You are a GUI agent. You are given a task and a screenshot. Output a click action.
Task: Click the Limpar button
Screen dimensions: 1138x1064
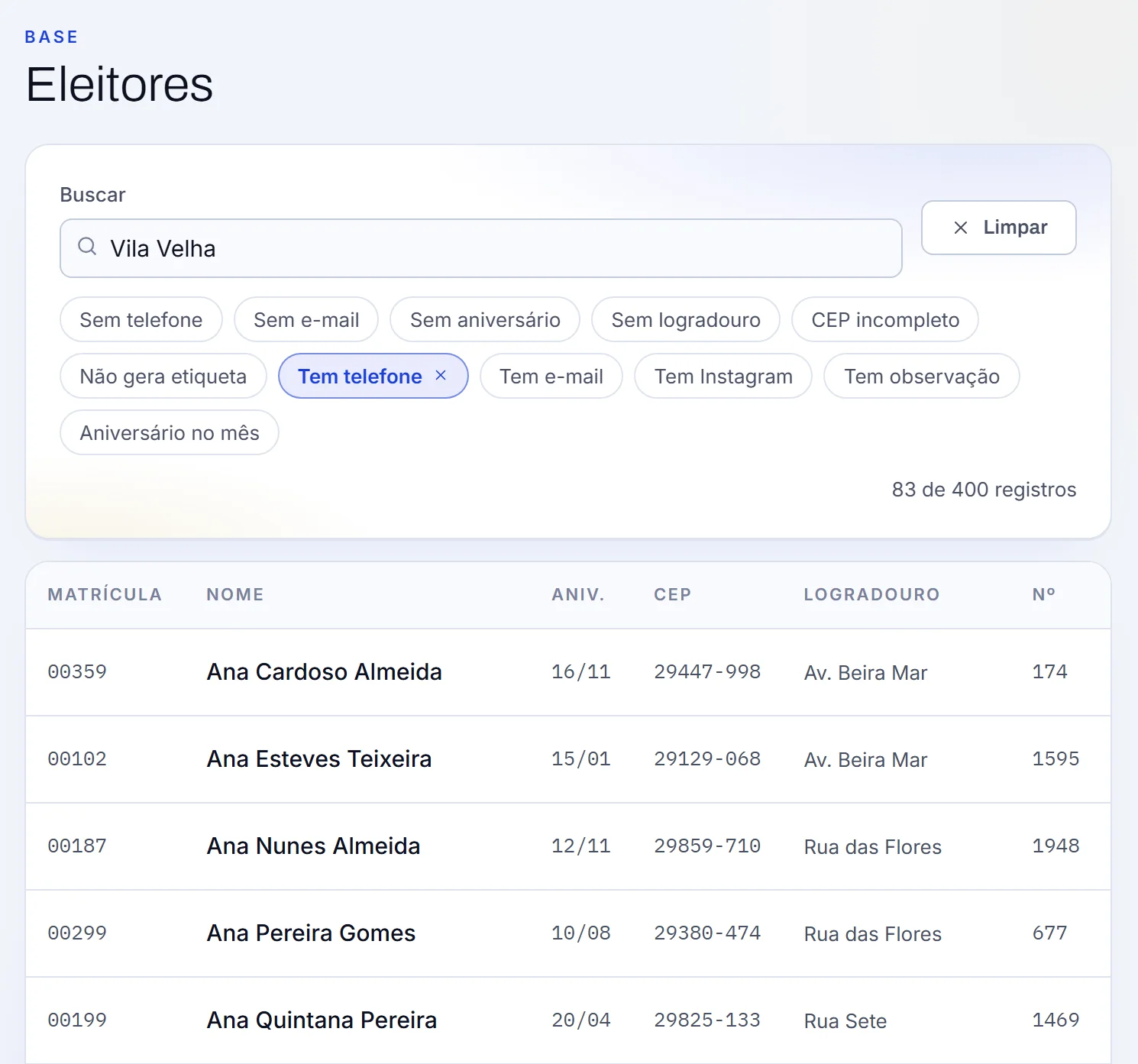coord(999,228)
